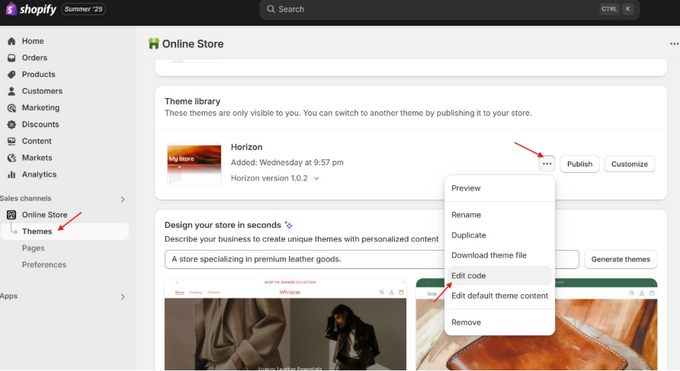680x371 pixels.
Task: Open Products section
Action: 39,75
